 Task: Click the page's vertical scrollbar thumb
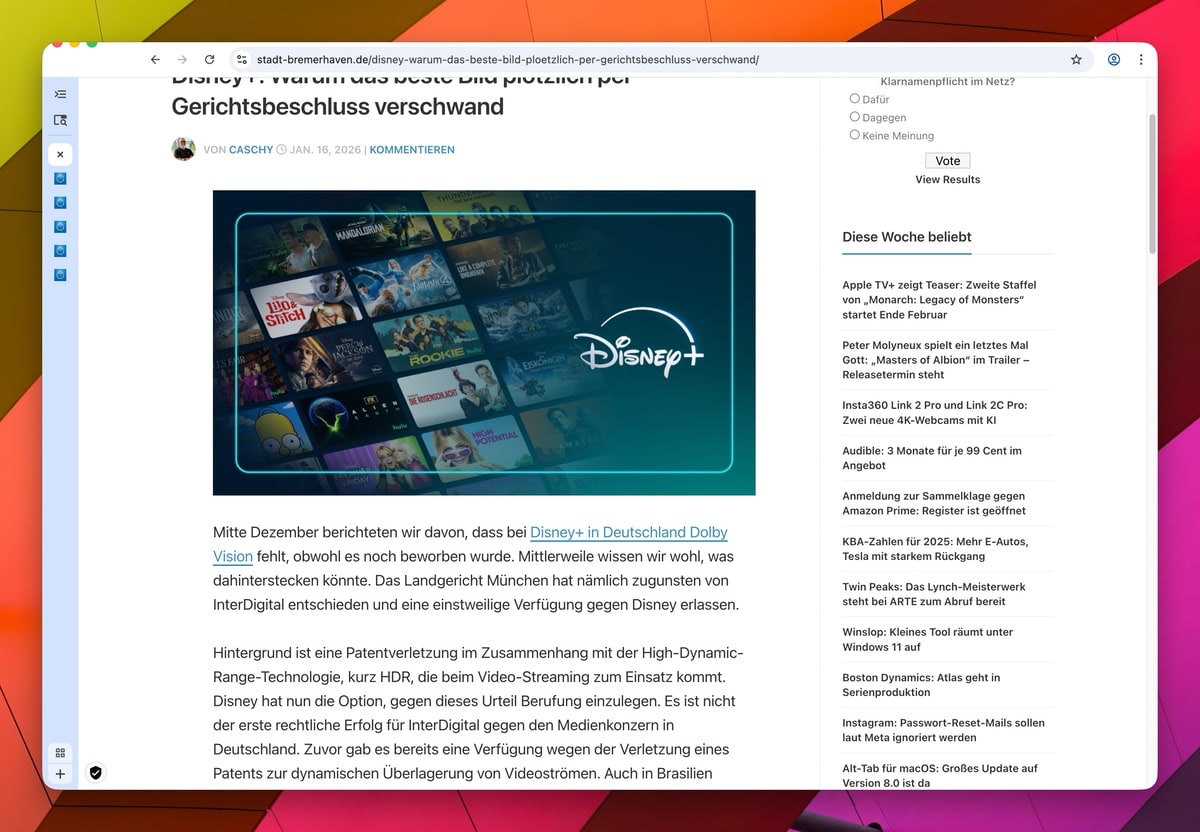click(1152, 182)
